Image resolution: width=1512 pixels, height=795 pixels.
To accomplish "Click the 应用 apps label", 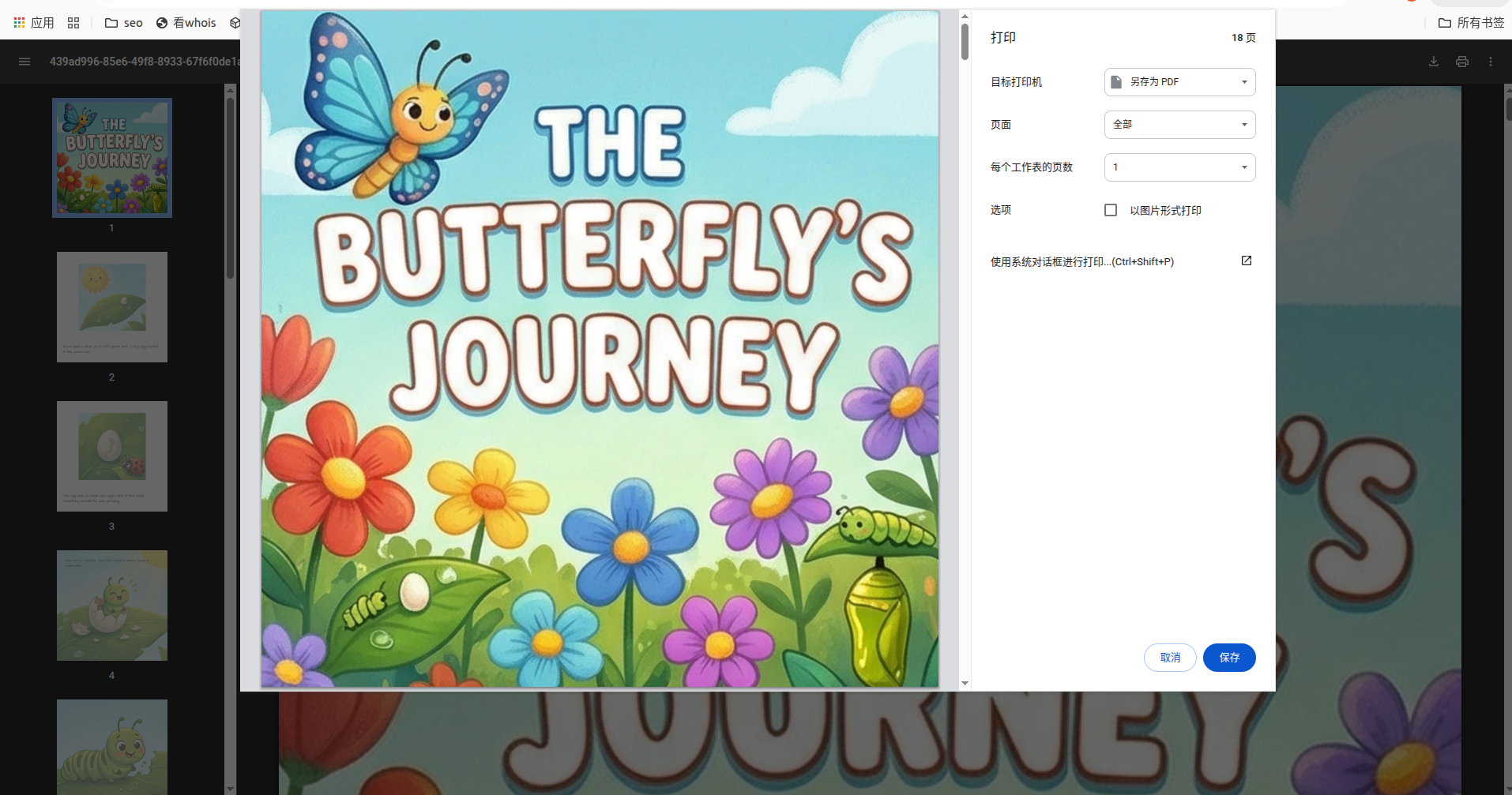I will pyautogui.click(x=43, y=23).
